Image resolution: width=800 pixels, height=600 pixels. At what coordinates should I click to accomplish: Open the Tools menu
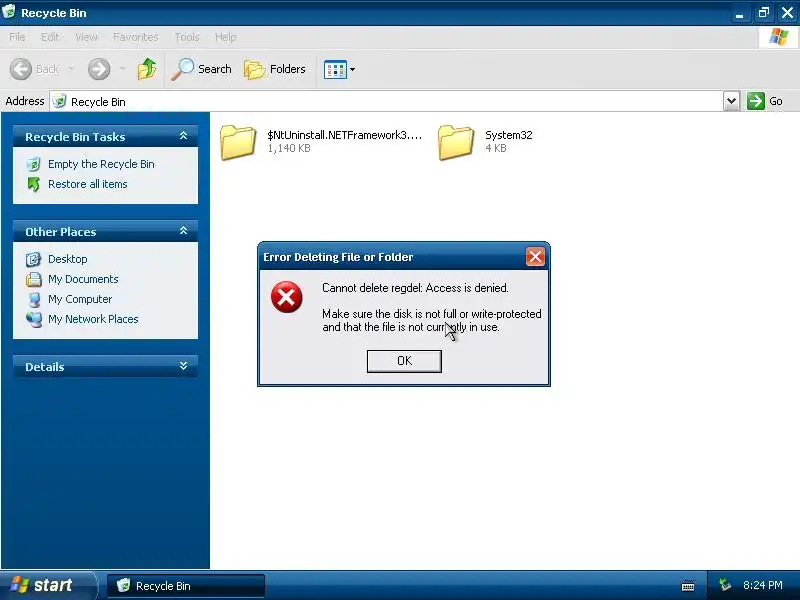coord(187,37)
